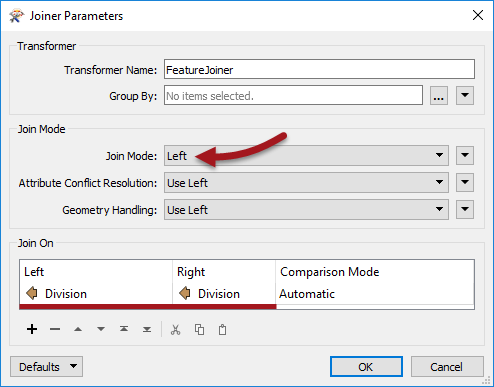Confirm the parameters with OK
This screenshot has width=494, height=387.
tap(366, 367)
